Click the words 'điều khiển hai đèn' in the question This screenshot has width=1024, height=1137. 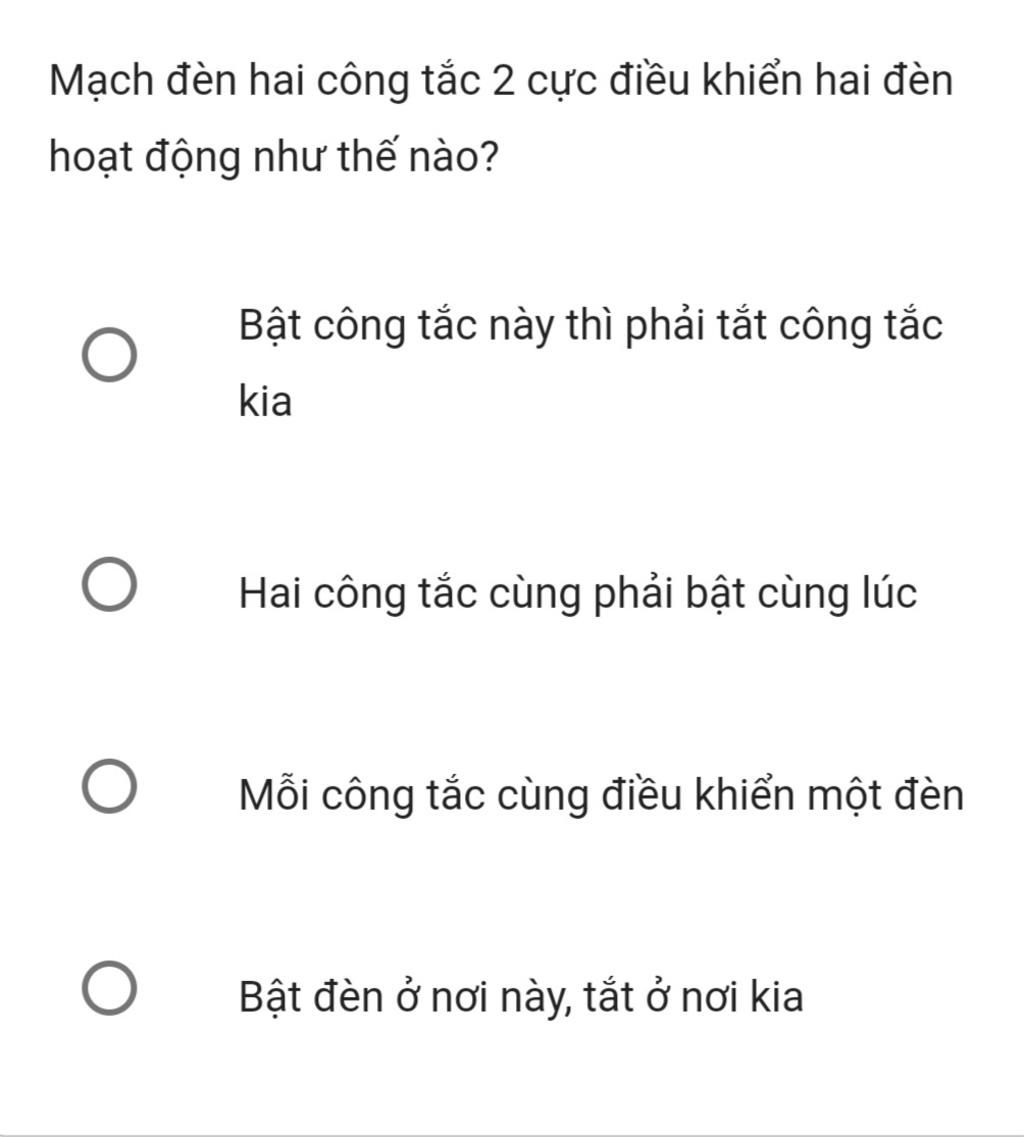point(781,80)
